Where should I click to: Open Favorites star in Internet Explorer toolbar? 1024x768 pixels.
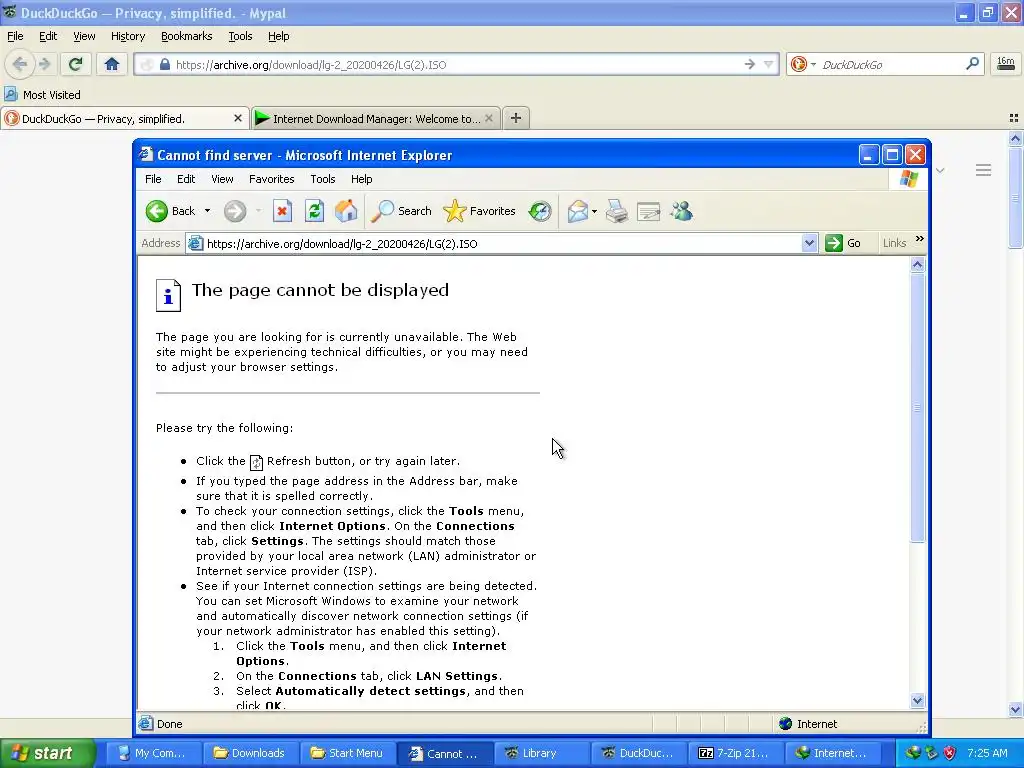point(479,211)
